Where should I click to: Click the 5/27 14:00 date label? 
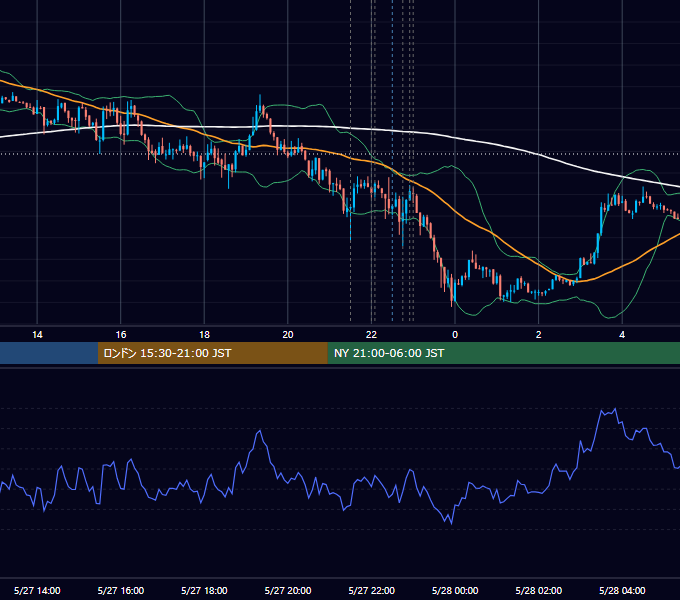pyautogui.click(x=37, y=590)
